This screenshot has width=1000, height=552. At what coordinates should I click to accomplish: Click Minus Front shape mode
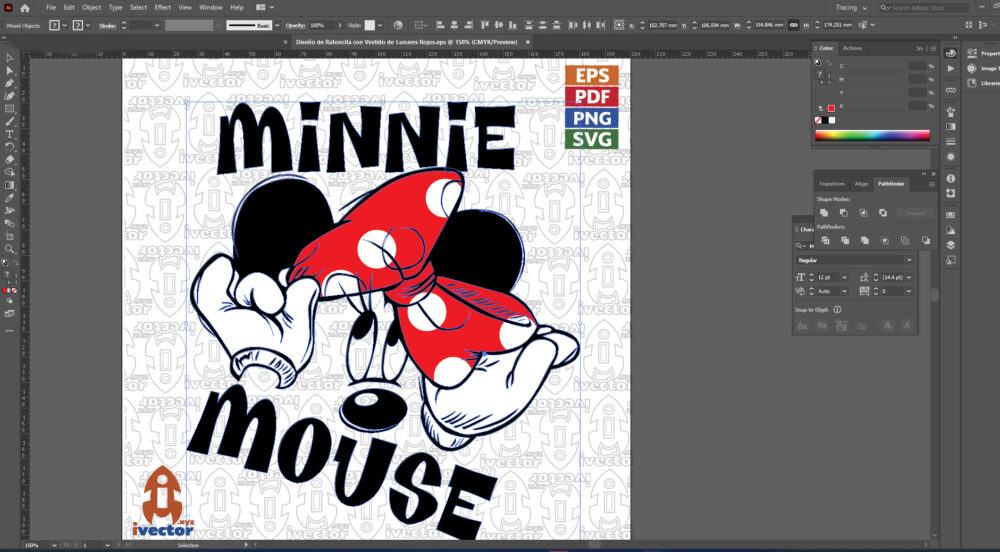click(x=844, y=212)
